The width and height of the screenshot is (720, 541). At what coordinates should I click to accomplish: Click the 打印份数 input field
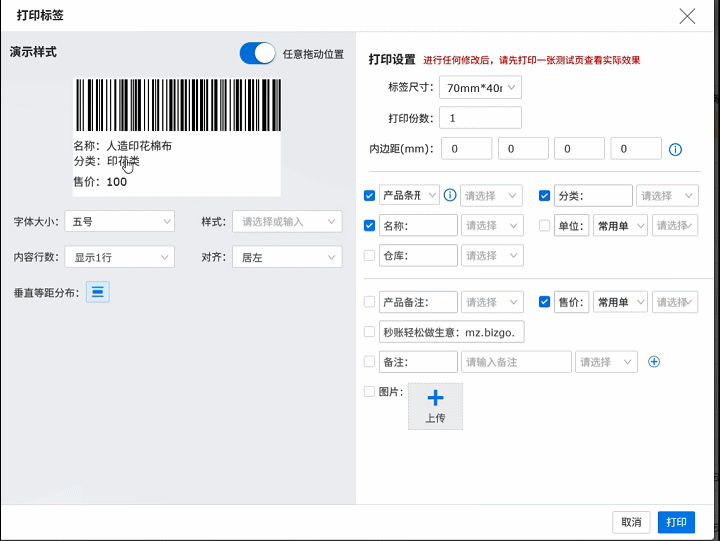pos(480,118)
